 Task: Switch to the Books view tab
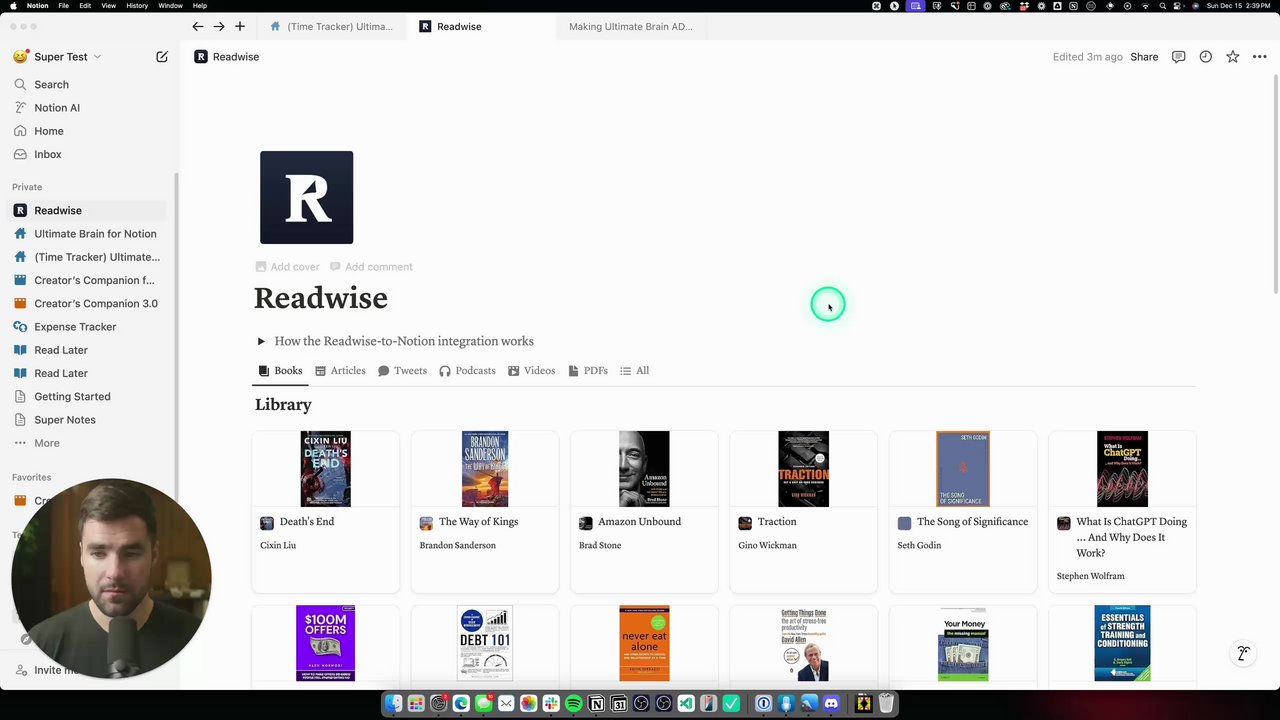coord(280,371)
